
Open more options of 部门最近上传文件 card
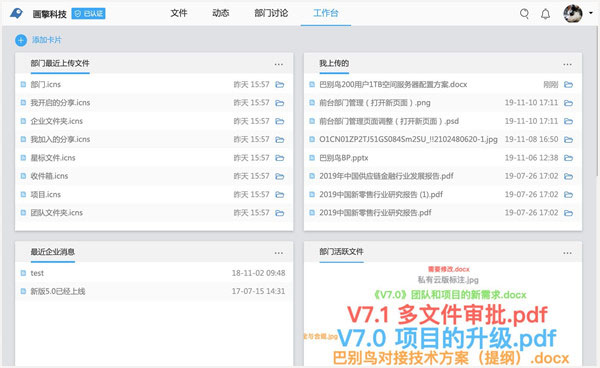279,64
